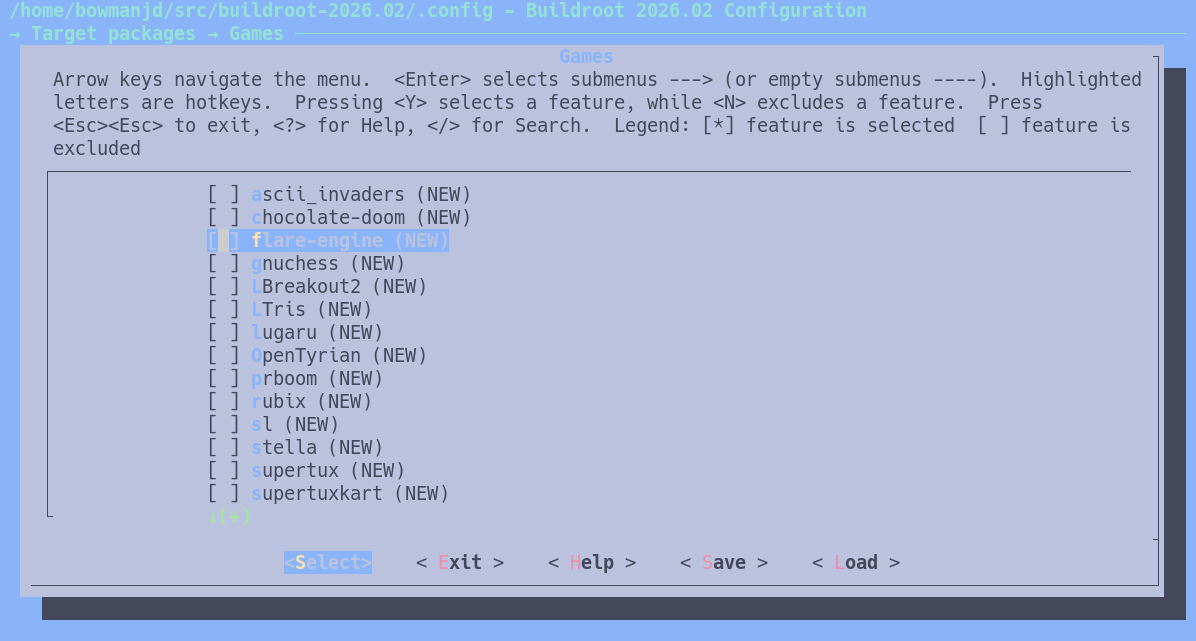This screenshot has width=1196, height=641.
Task: Check the gnuchess package box
Action: point(224,264)
